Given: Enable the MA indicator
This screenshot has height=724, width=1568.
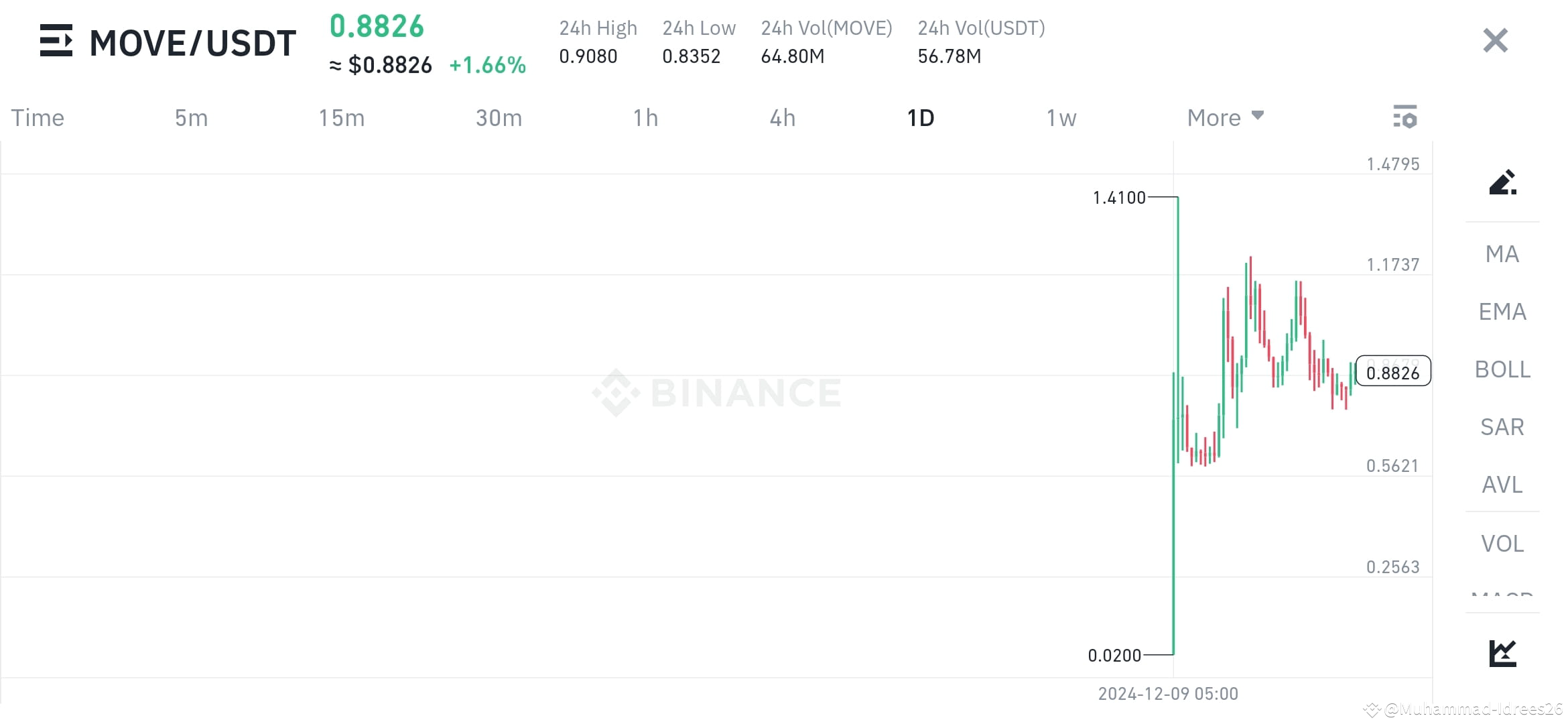Looking at the screenshot, I should [x=1502, y=253].
